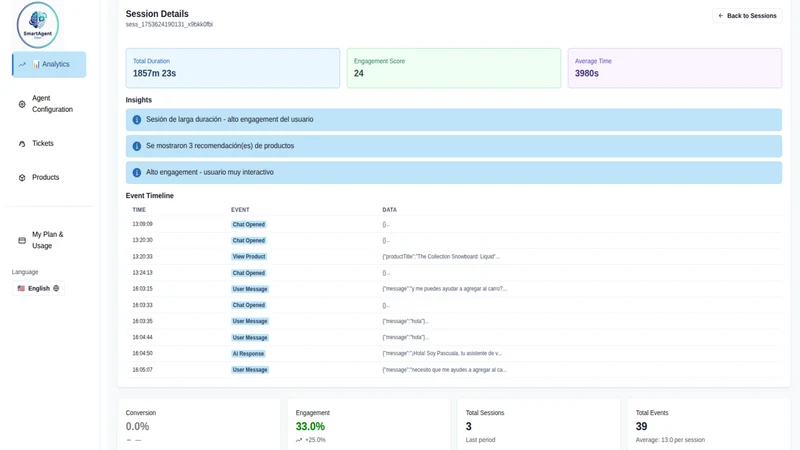
Task: Select 'Alto engagement - usuario muy interactivo' text
Action: pos(210,172)
